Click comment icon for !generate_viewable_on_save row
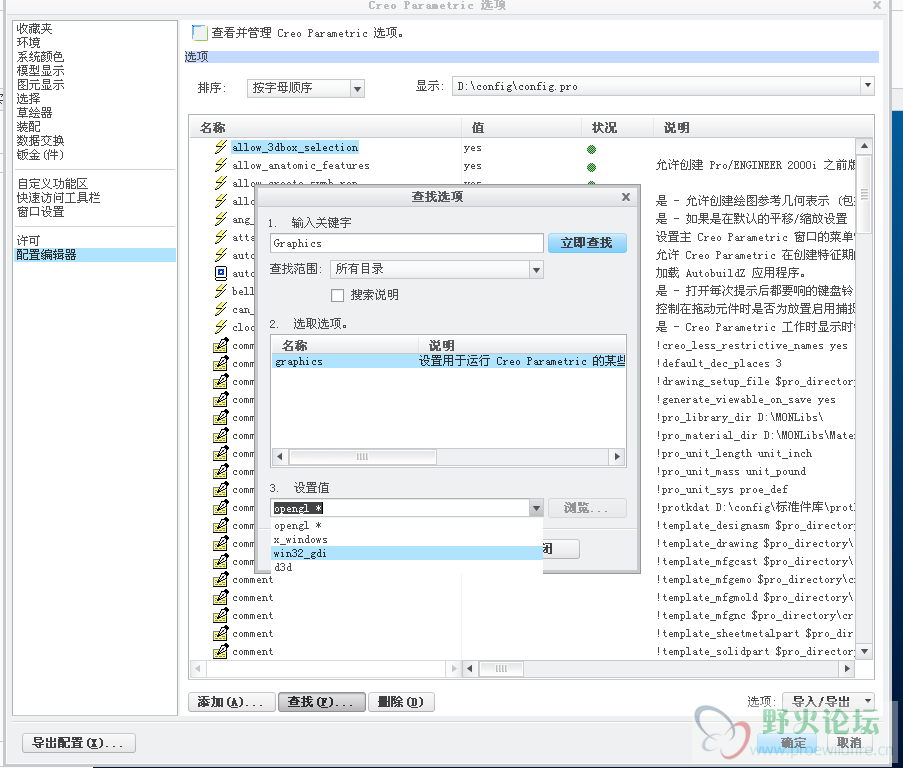Image resolution: width=903 pixels, height=768 pixels. (221, 399)
